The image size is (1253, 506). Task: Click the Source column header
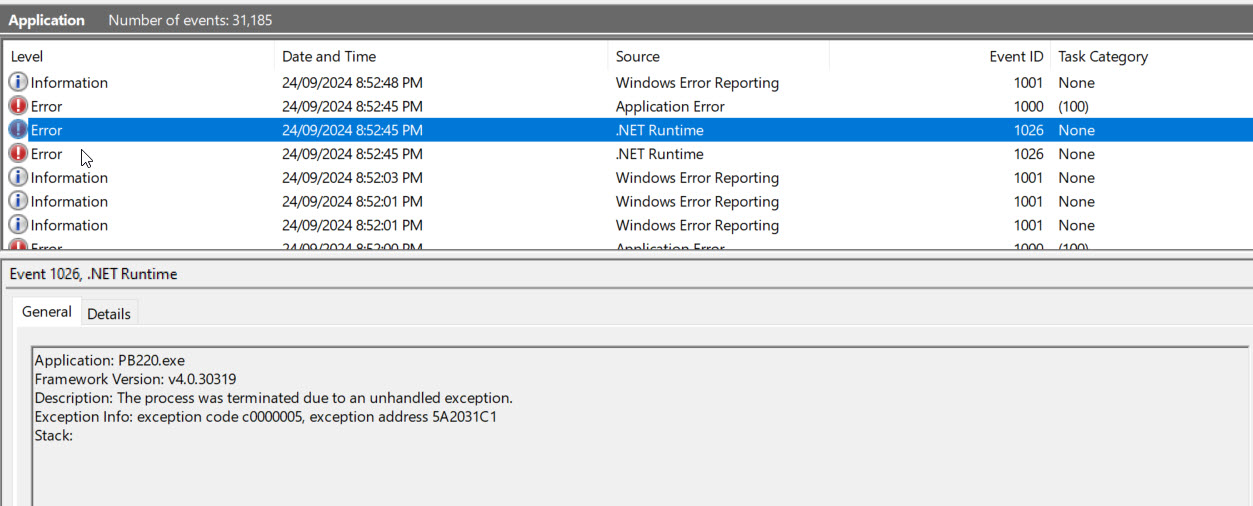coord(638,57)
